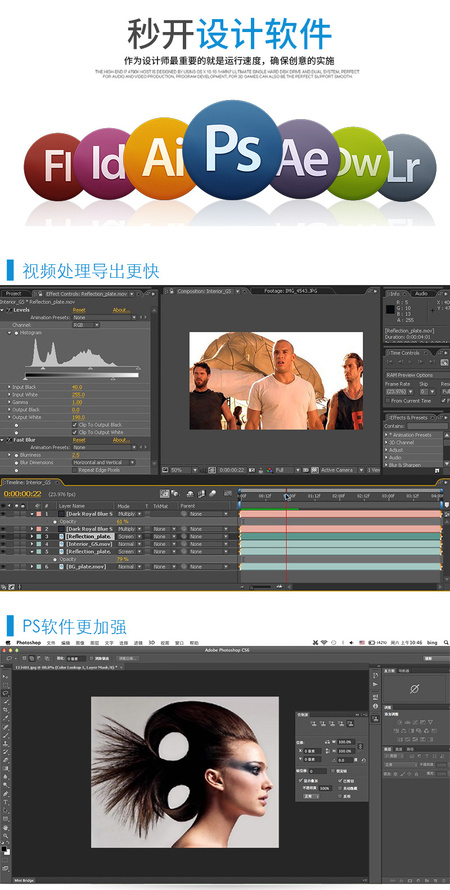Toggle Clip To Output White checkbox
The image size is (450, 890).
(x=74, y=432)
